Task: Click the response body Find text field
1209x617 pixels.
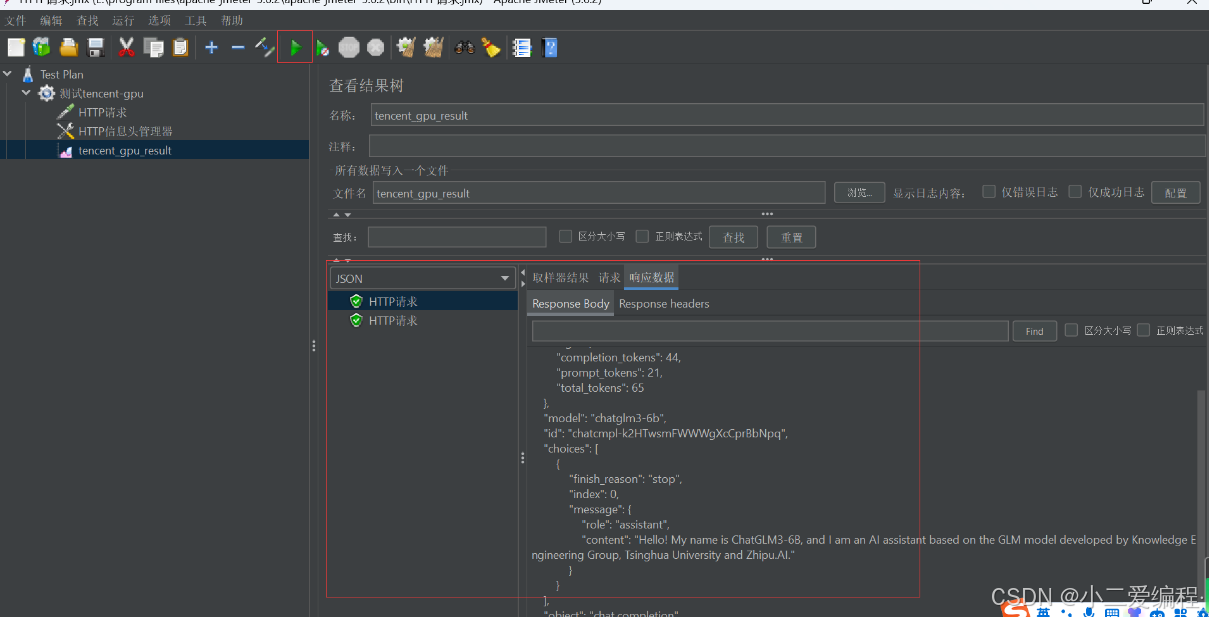Action: 770,331
